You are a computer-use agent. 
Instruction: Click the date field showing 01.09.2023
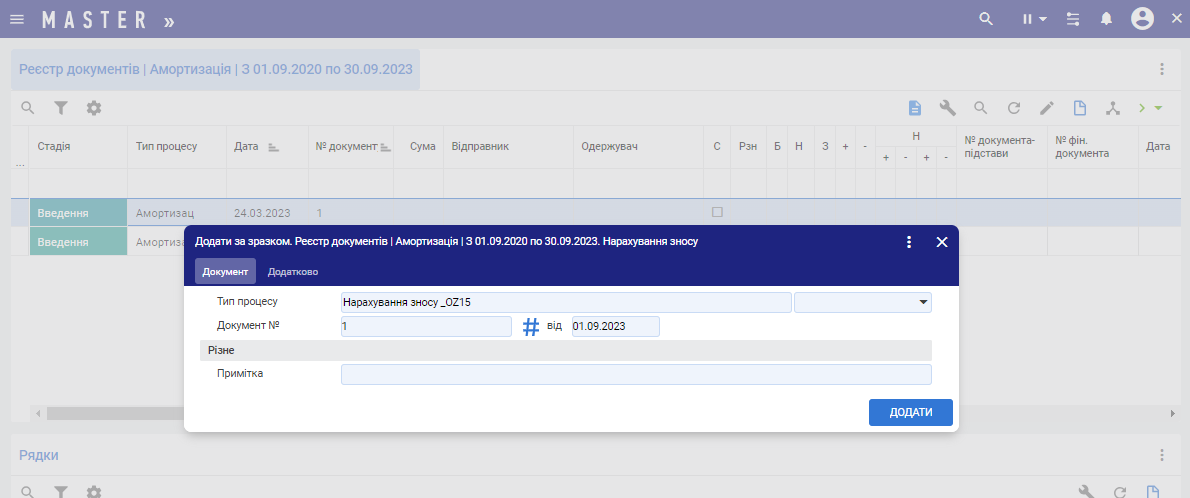click(615, 327)
